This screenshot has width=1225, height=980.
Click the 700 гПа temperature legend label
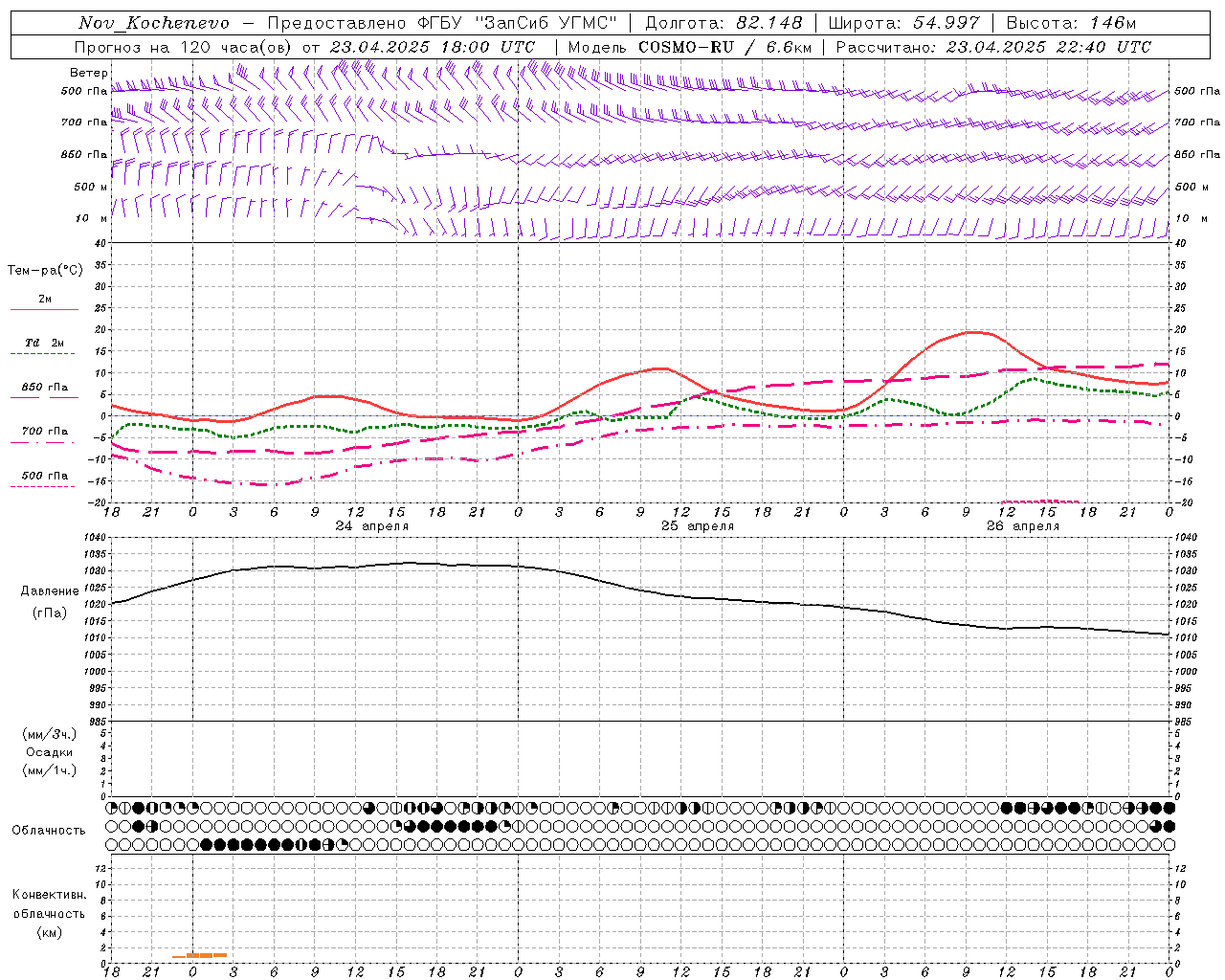(x=45, y=432)
